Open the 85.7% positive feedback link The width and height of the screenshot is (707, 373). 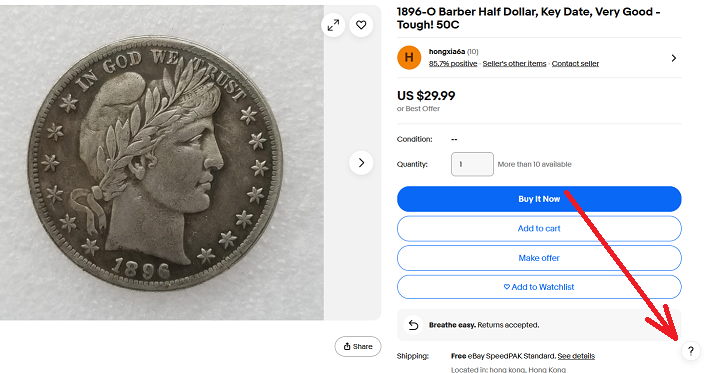tap(453, 64)
